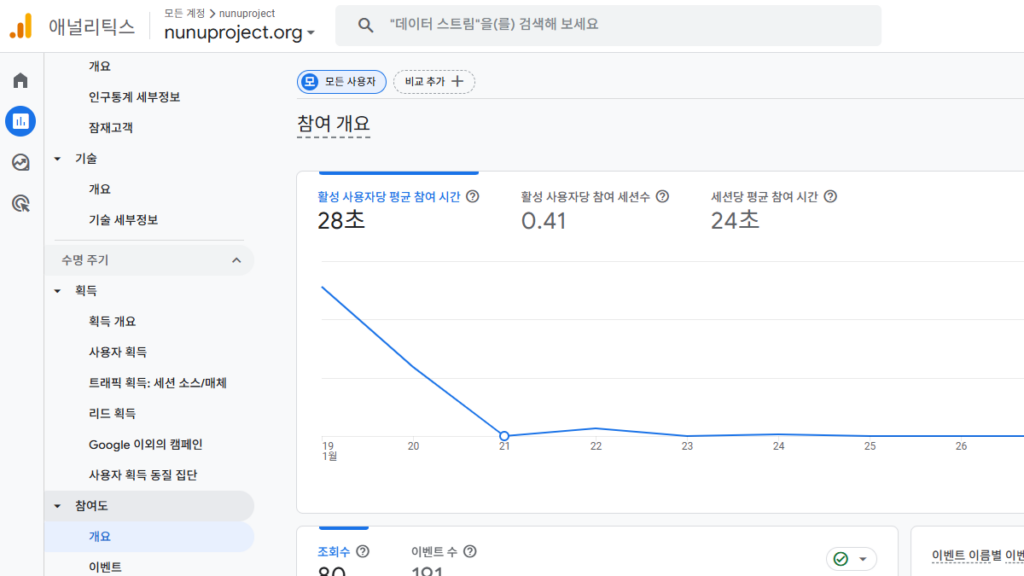Click the 비교 추가 button

434,82
